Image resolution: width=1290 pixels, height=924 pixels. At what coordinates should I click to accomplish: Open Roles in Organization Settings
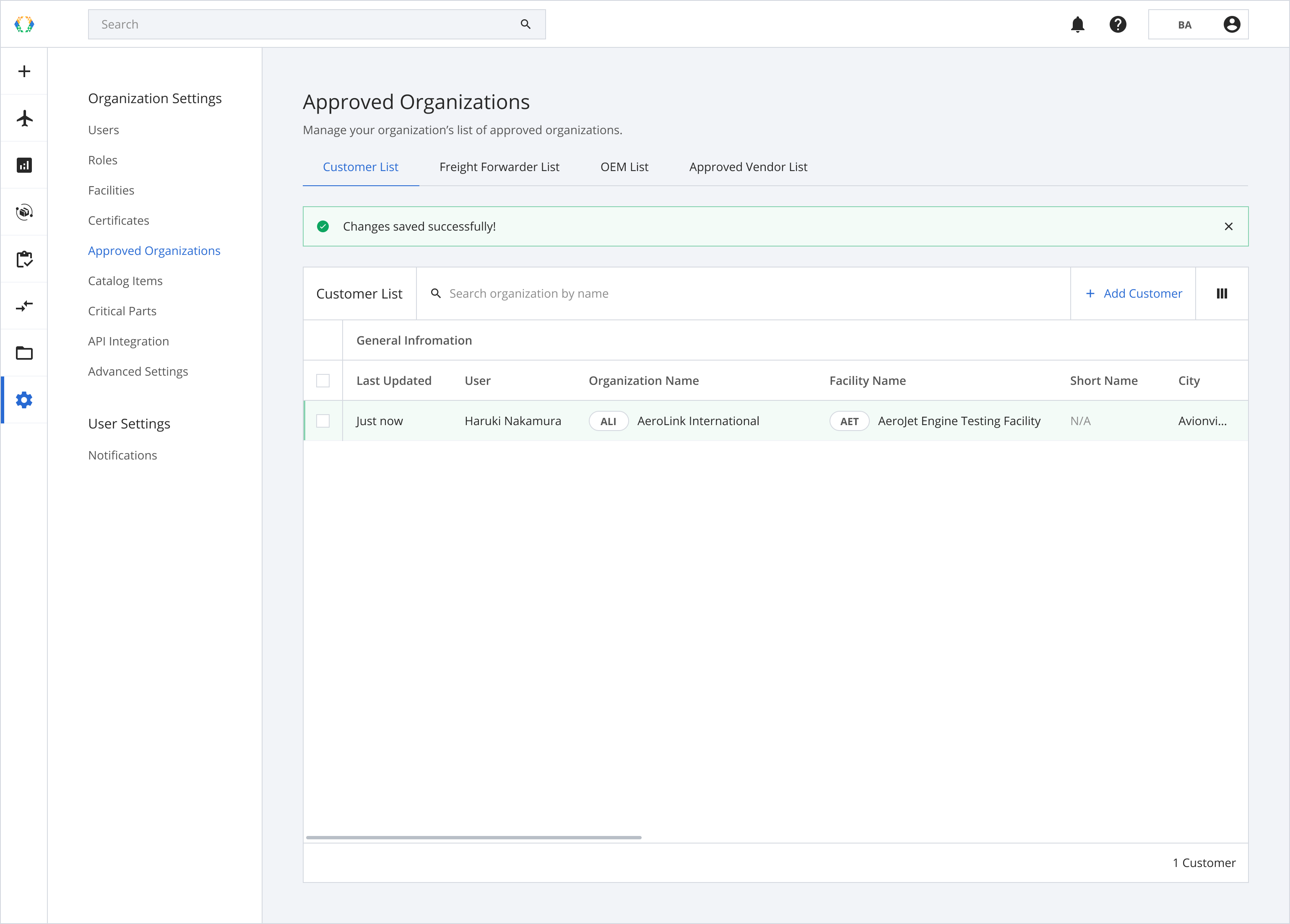click(x=103, y=160)
